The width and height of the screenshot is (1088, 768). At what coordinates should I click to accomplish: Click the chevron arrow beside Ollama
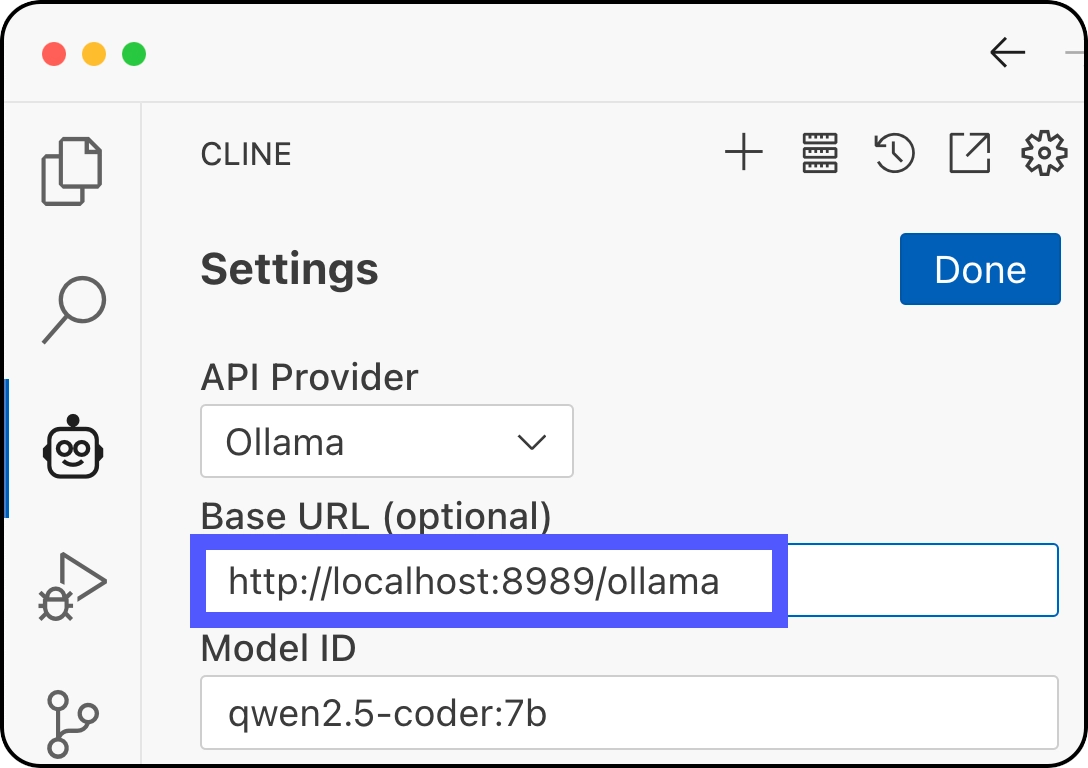click(x=532, y=442)
